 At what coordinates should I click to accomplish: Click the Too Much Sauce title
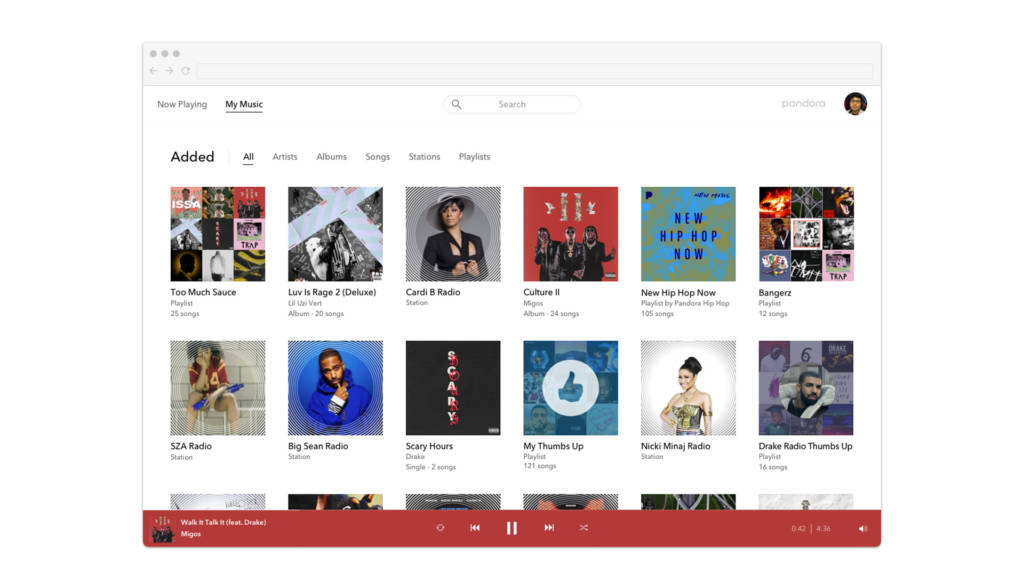[x=203, y=292]
